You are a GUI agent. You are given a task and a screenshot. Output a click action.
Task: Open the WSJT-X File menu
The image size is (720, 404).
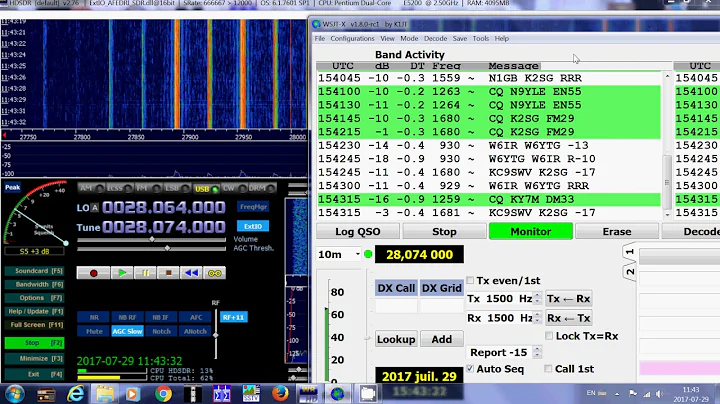pos(320,39)
